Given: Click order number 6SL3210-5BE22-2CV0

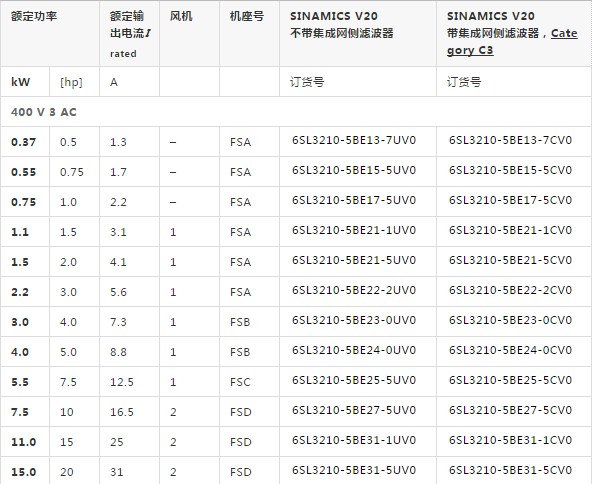Looking at the screenshot, I should tap(510, 290).
